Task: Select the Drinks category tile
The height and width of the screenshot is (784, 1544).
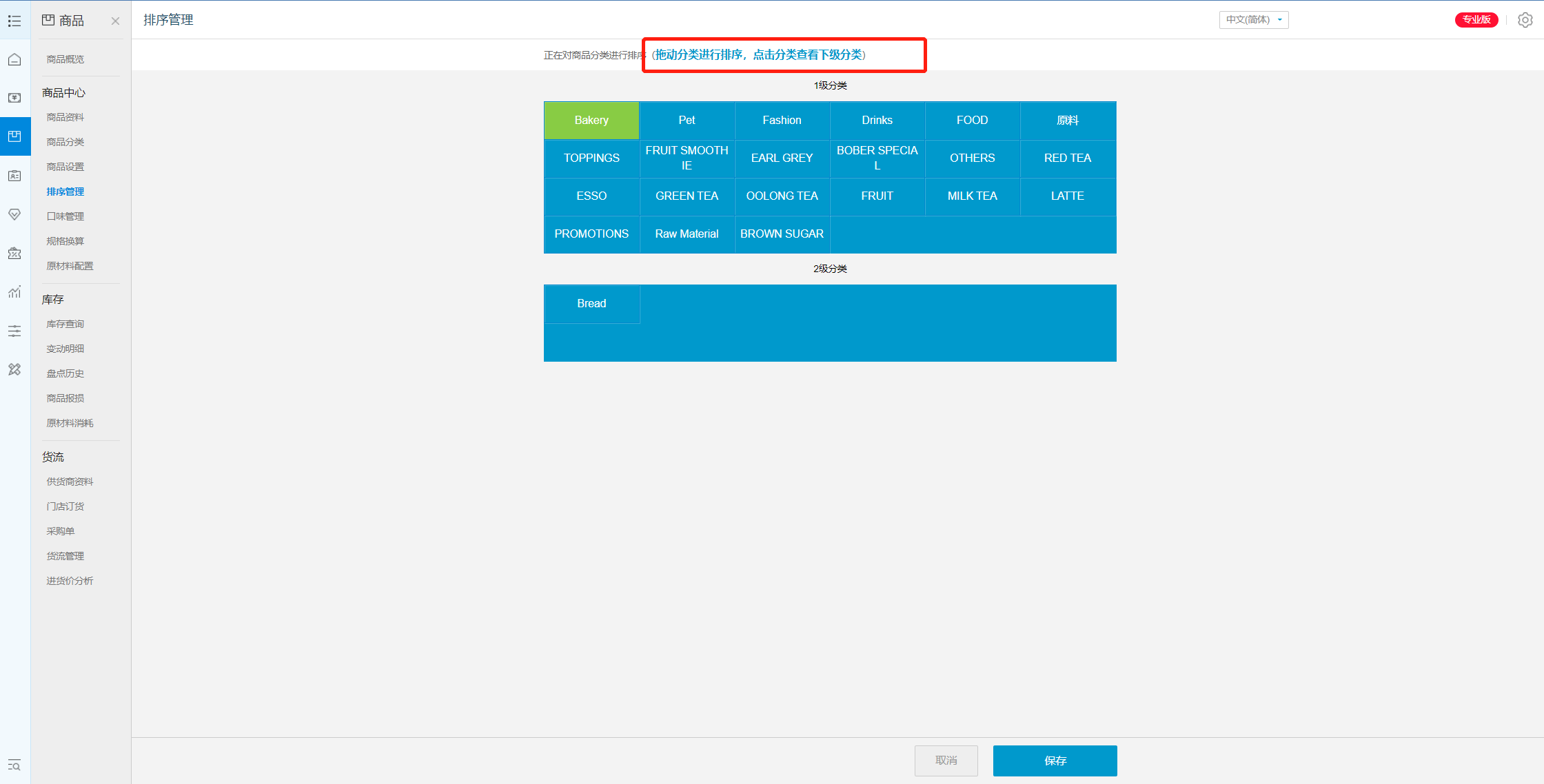Action: click(x=877, y=120)
